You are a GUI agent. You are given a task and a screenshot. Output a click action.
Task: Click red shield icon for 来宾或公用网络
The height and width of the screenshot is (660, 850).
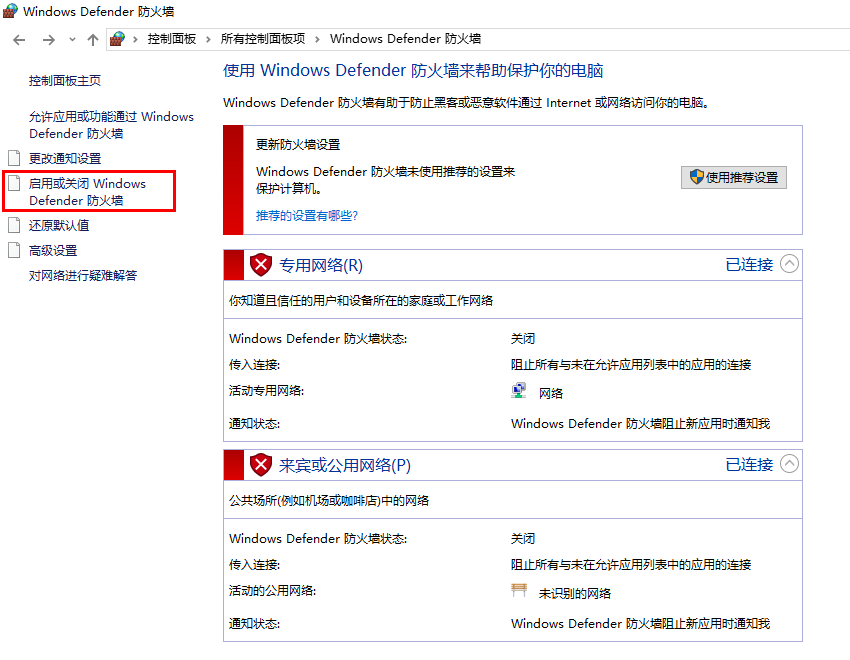point(261,465)
